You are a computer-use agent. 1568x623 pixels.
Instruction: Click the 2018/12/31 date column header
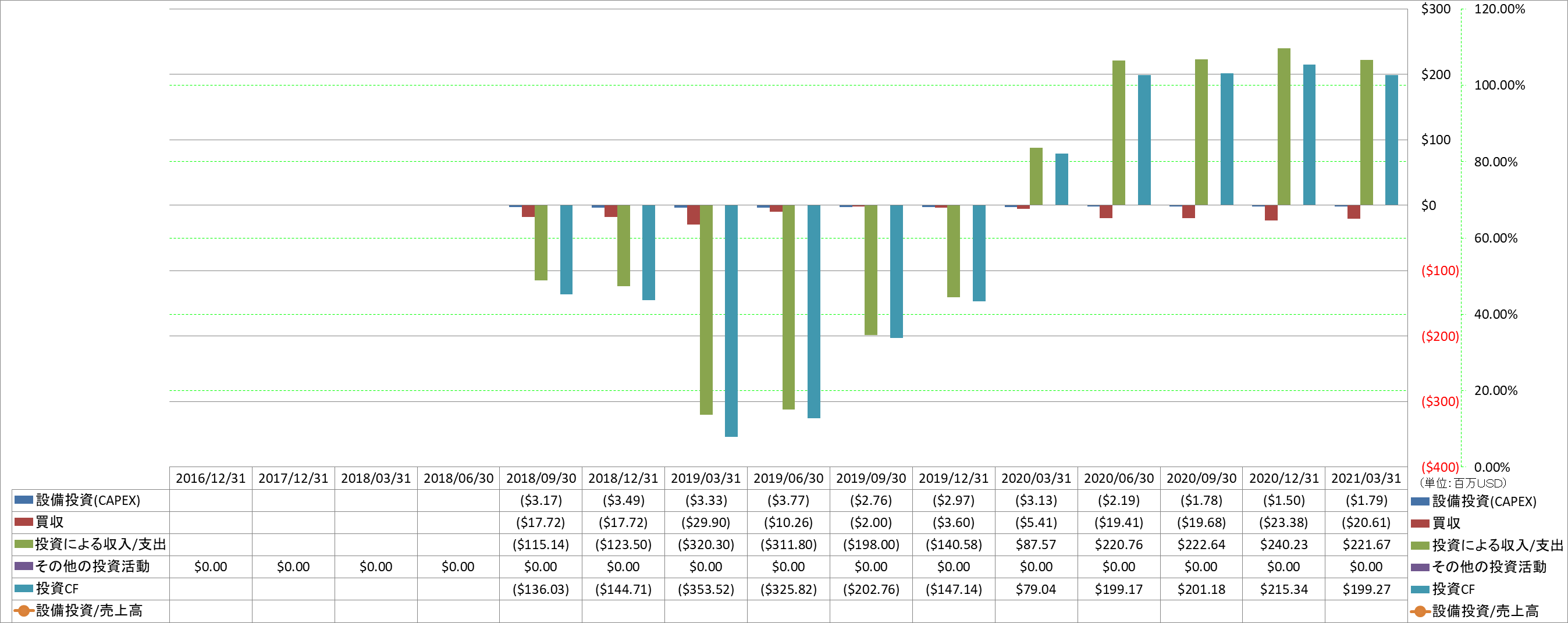(x=623, y=478)
